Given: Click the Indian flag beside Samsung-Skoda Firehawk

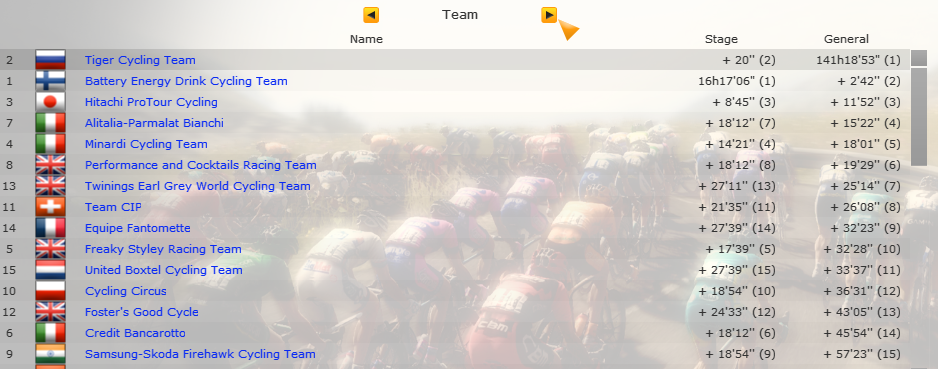Looking at the screenshot, I should [50, 354].
